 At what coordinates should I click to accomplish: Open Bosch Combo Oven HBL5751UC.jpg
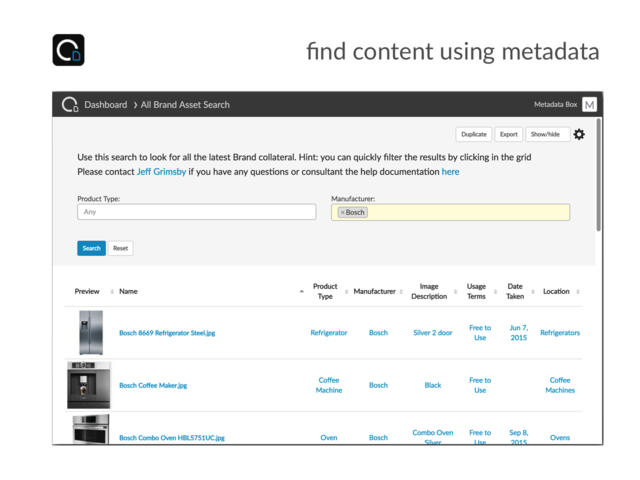point(172,438)
